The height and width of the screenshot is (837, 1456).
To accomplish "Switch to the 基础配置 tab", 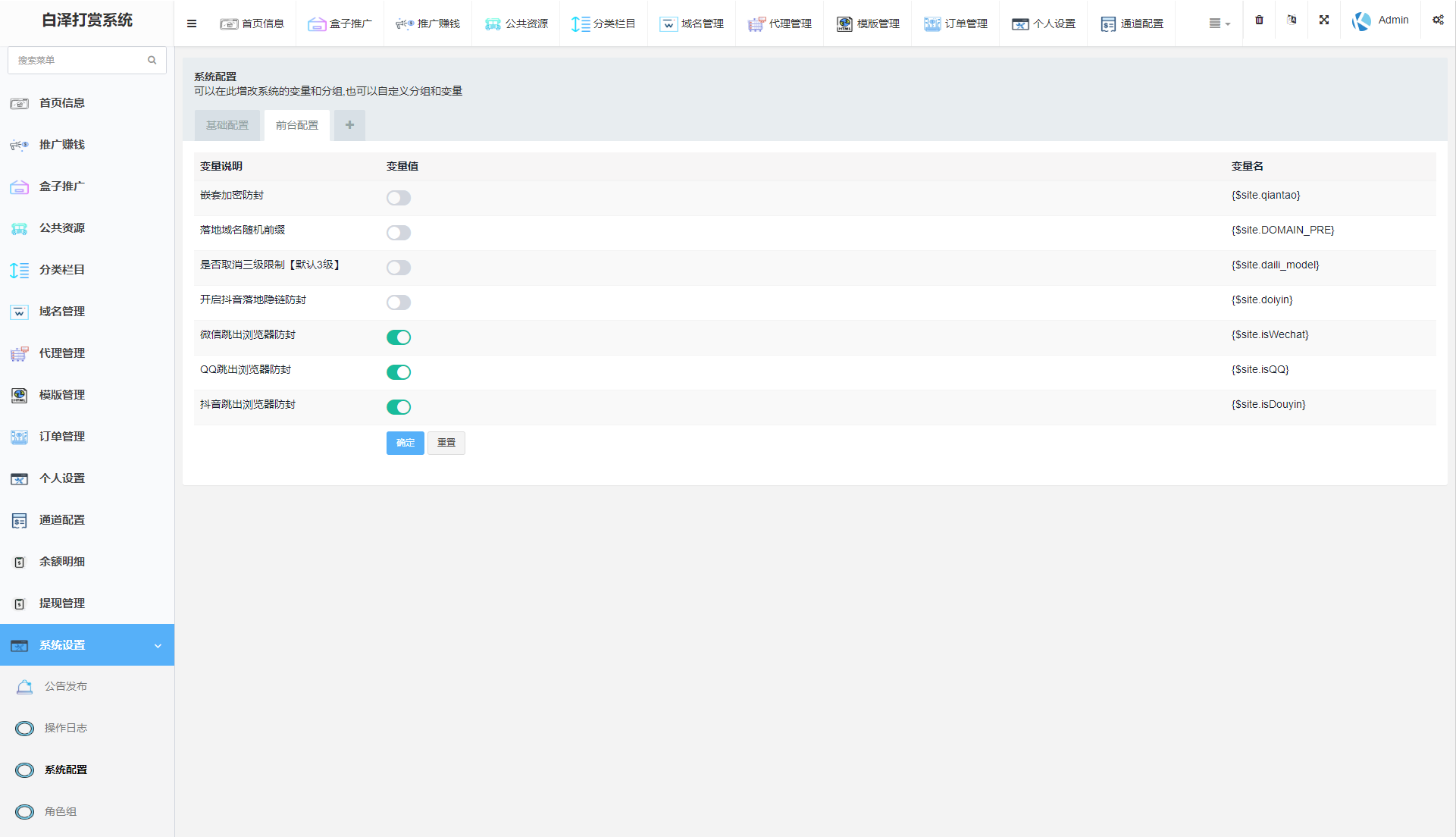I will [x=227, y=125].
